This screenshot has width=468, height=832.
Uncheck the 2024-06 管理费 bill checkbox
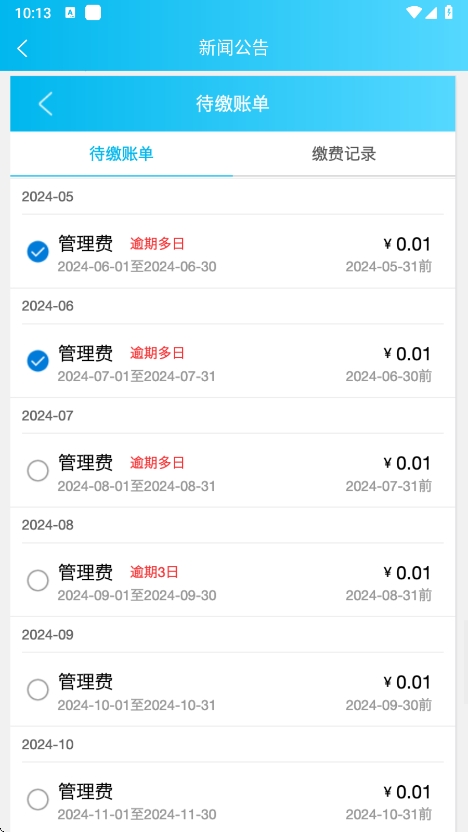38,361
